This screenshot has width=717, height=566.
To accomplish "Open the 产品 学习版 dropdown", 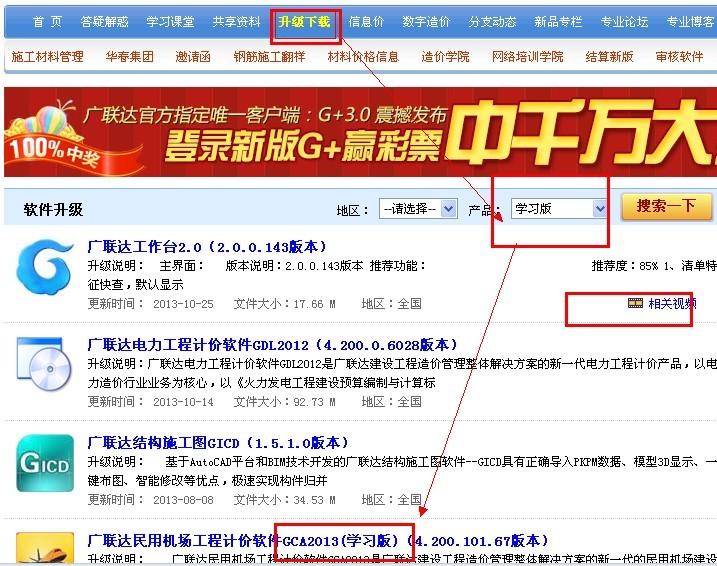I will 559,209.
